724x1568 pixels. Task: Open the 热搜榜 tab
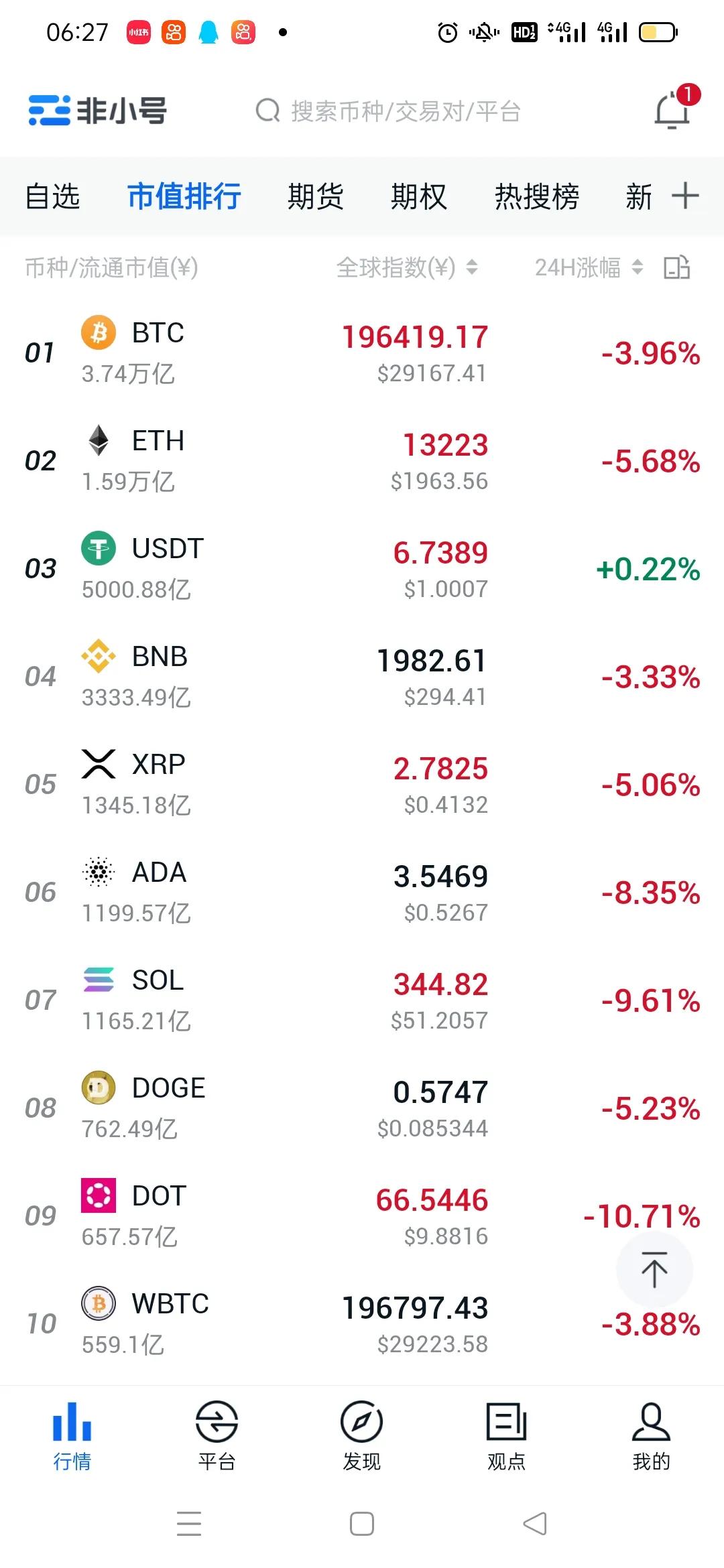(x=536, y=196)
